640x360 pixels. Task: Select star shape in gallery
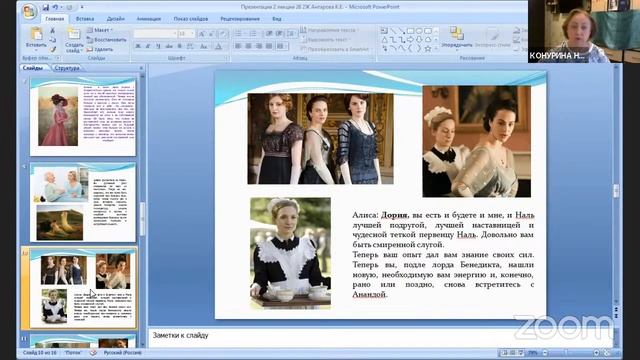coord(428,49)
